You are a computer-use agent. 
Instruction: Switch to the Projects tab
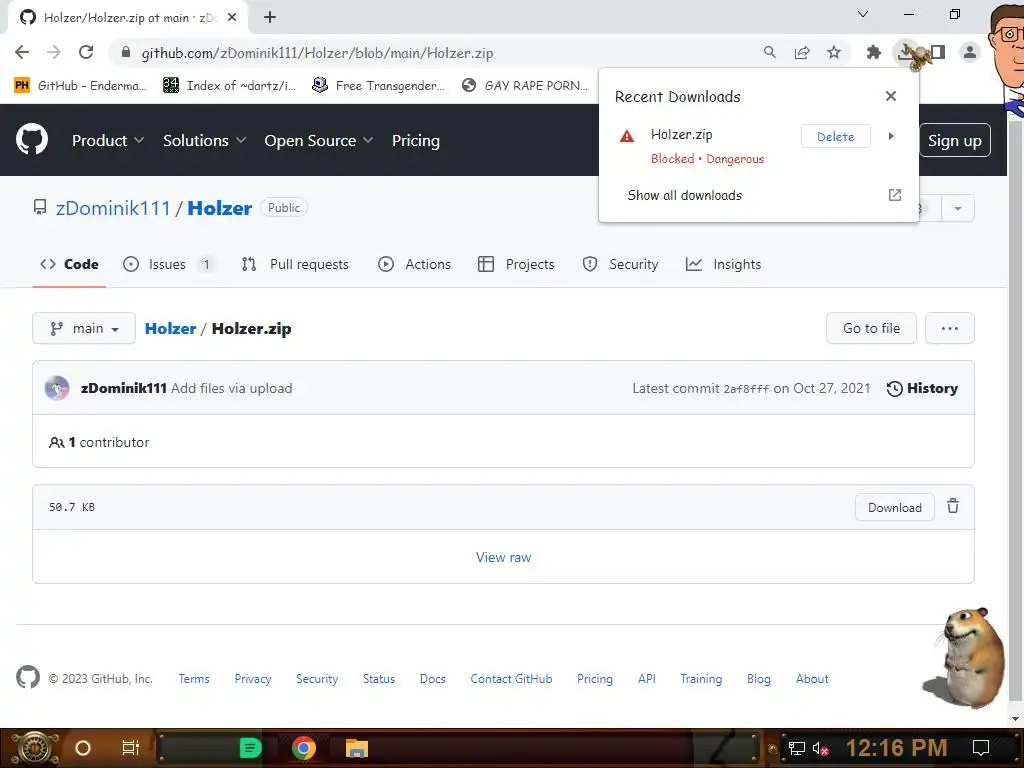coord(516,264)
